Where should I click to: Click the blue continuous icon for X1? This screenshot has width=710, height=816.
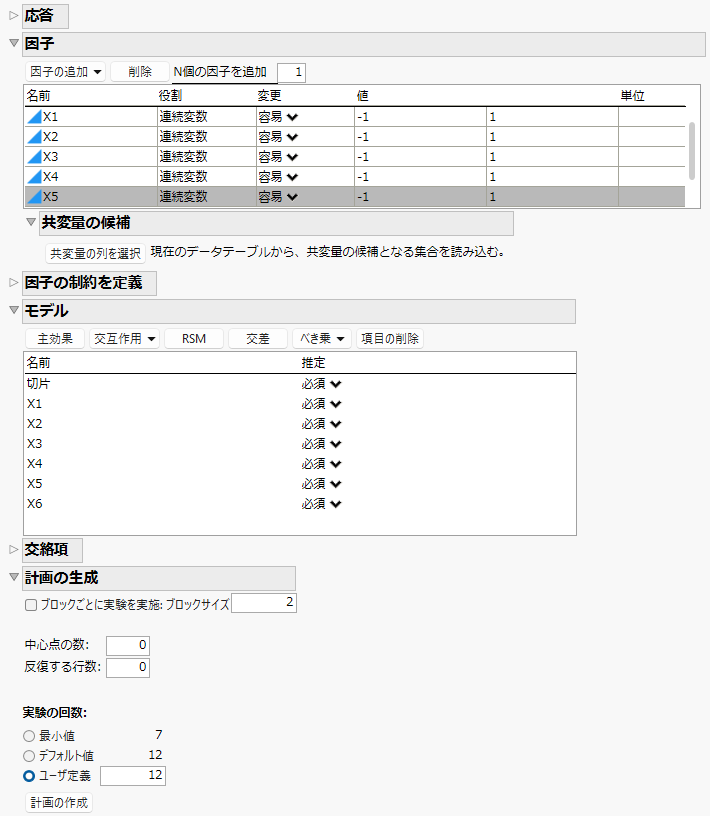(x=34, y=117)
